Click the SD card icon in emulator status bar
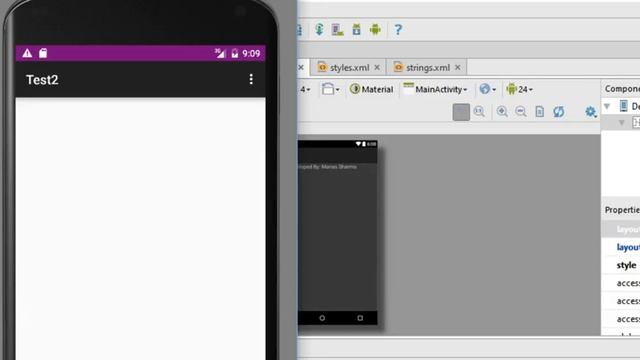Viewport: 640px width, 360px height. pyautogui.click(x=43, y=53)
